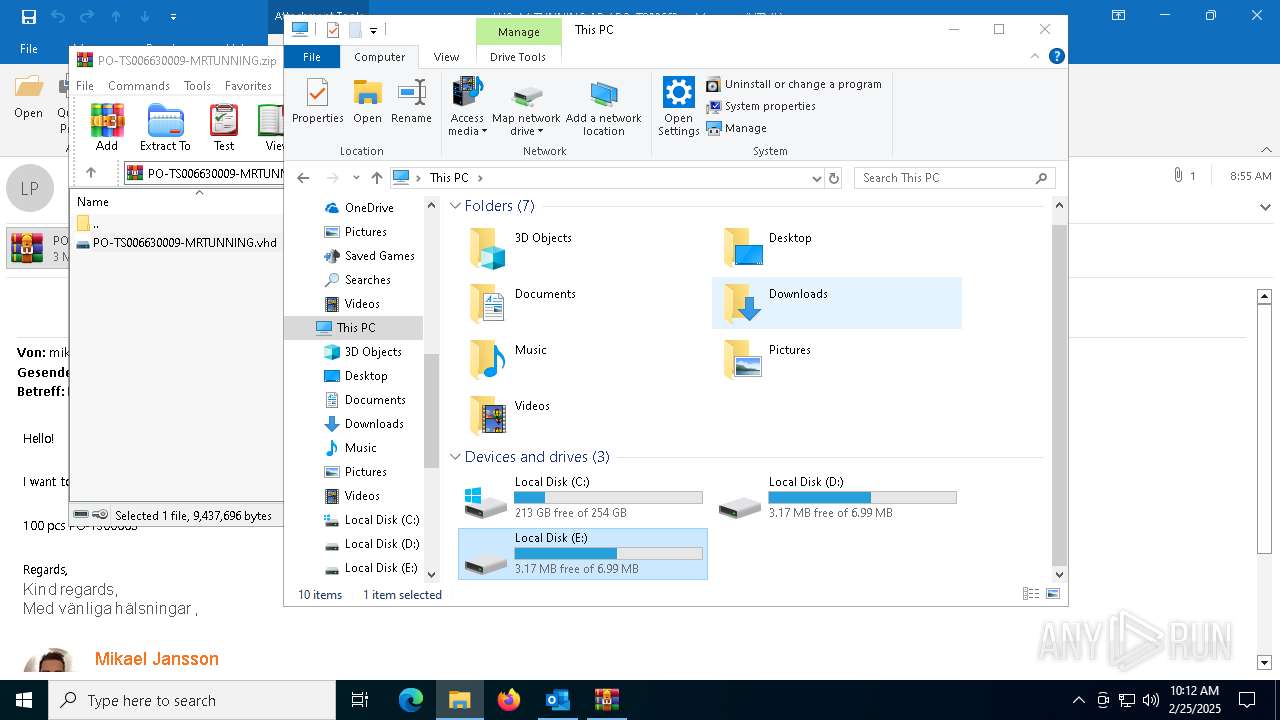1280x720 pixels.
Task: Collapse the ribbon chevron
Action: click(x=1037, y=57)
